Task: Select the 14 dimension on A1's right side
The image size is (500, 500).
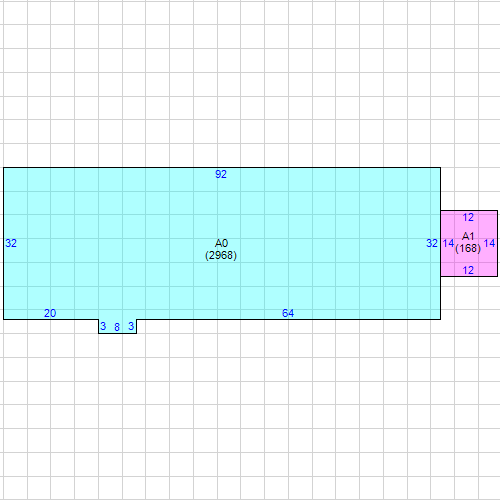Action: pyautogui.click(x=489, y=243)
